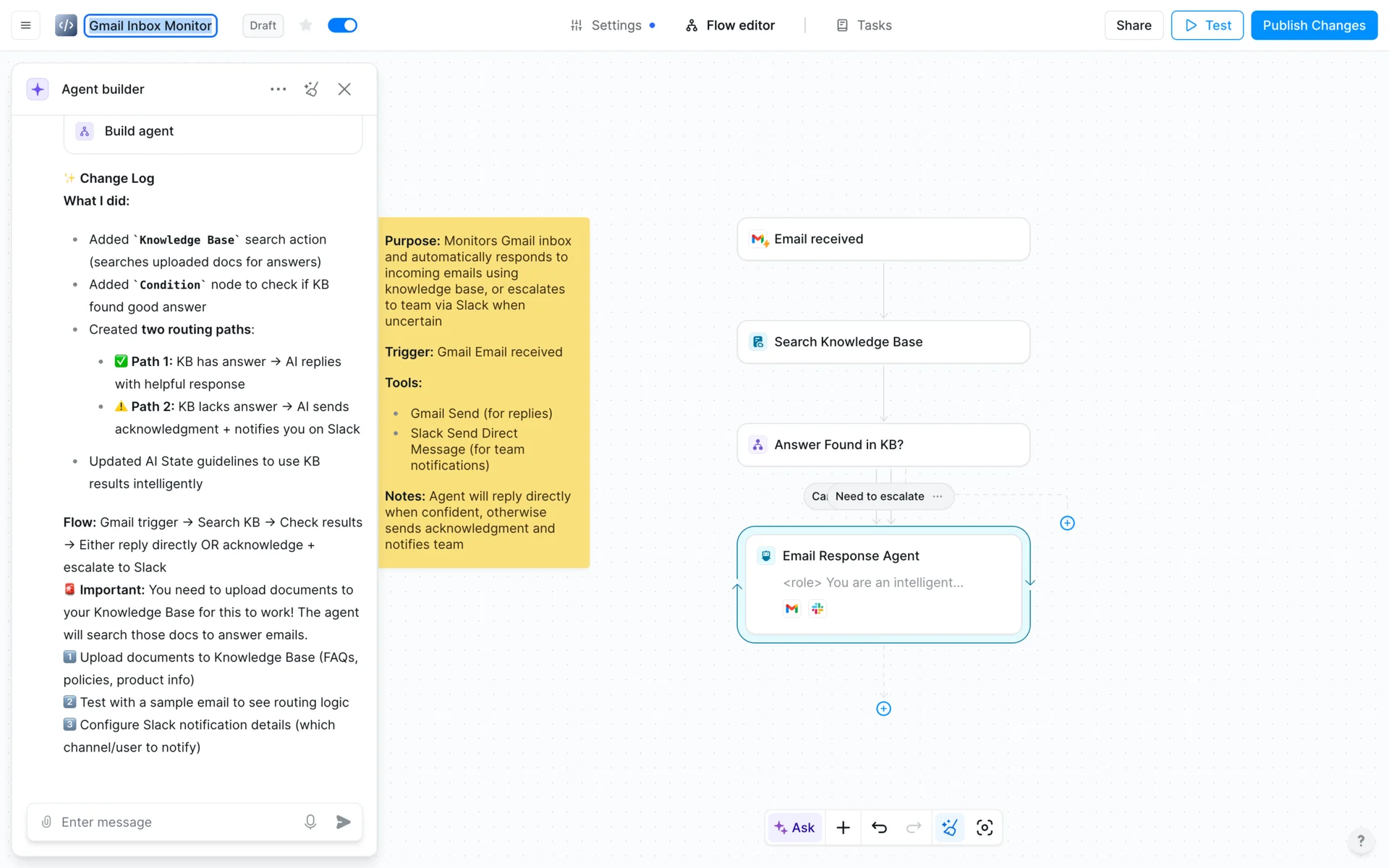
Task: Open Agent builder more options menu
Action: [278, 89]
